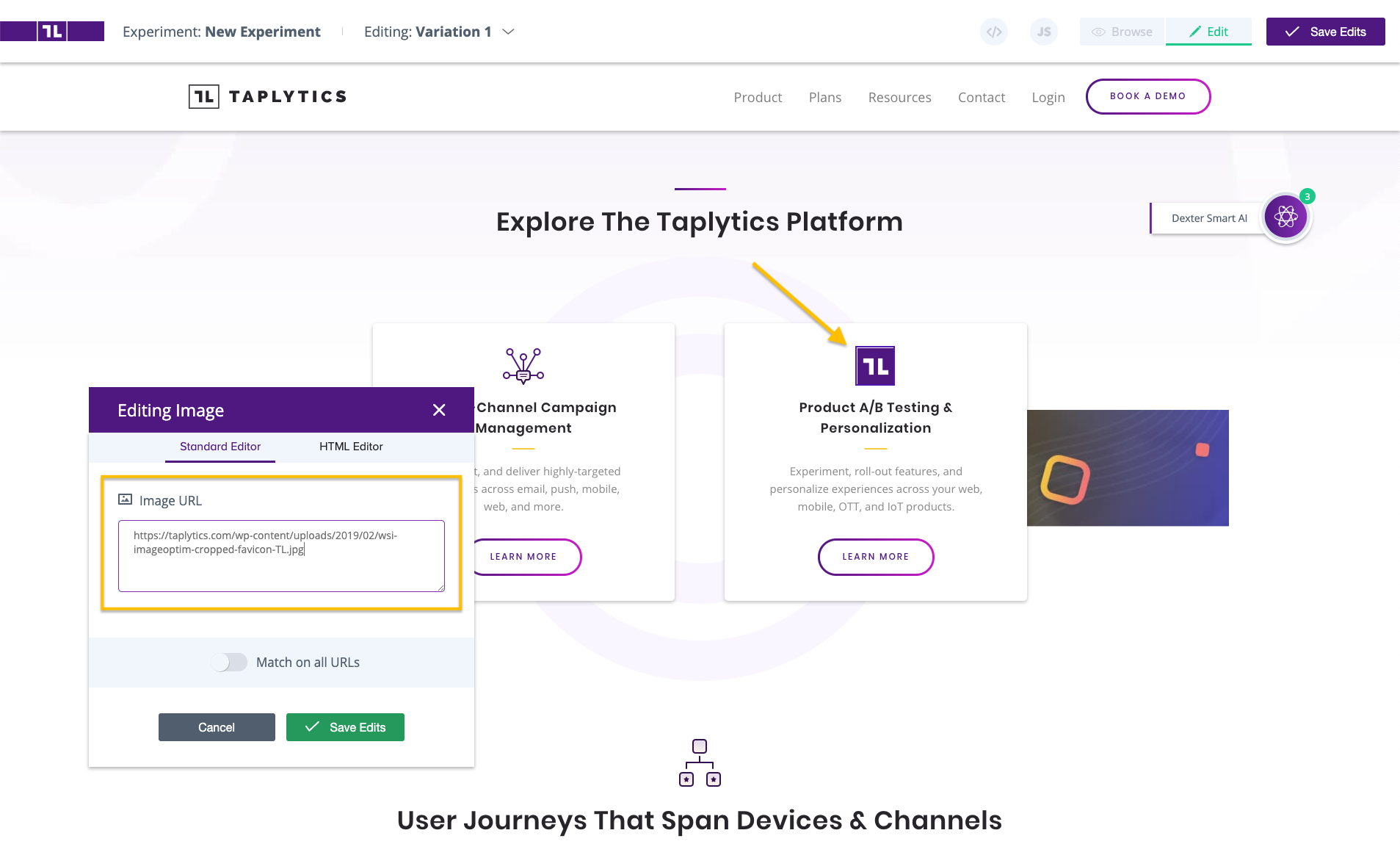Click the Image URL picture icon

(x=125, y=499)
